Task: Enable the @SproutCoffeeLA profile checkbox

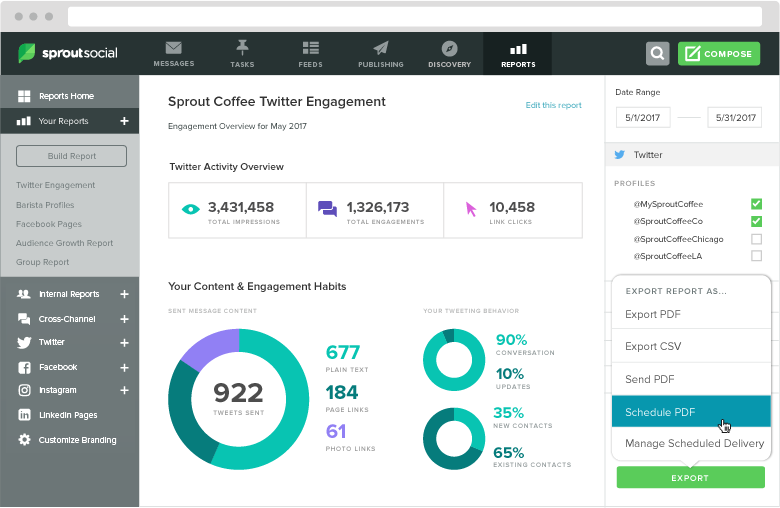Action: (x=756, y=256)
